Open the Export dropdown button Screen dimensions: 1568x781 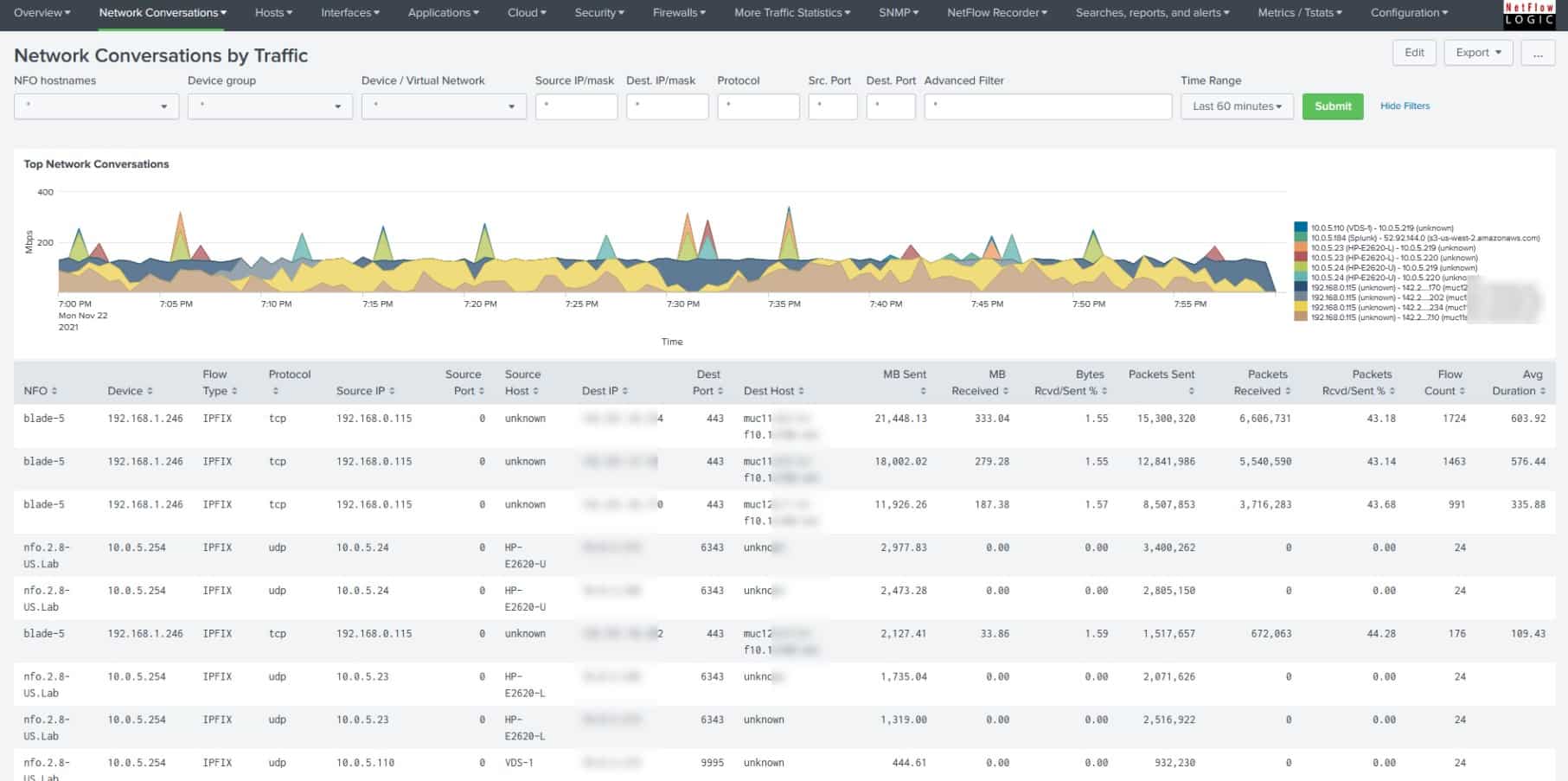tap(1478, 53)
